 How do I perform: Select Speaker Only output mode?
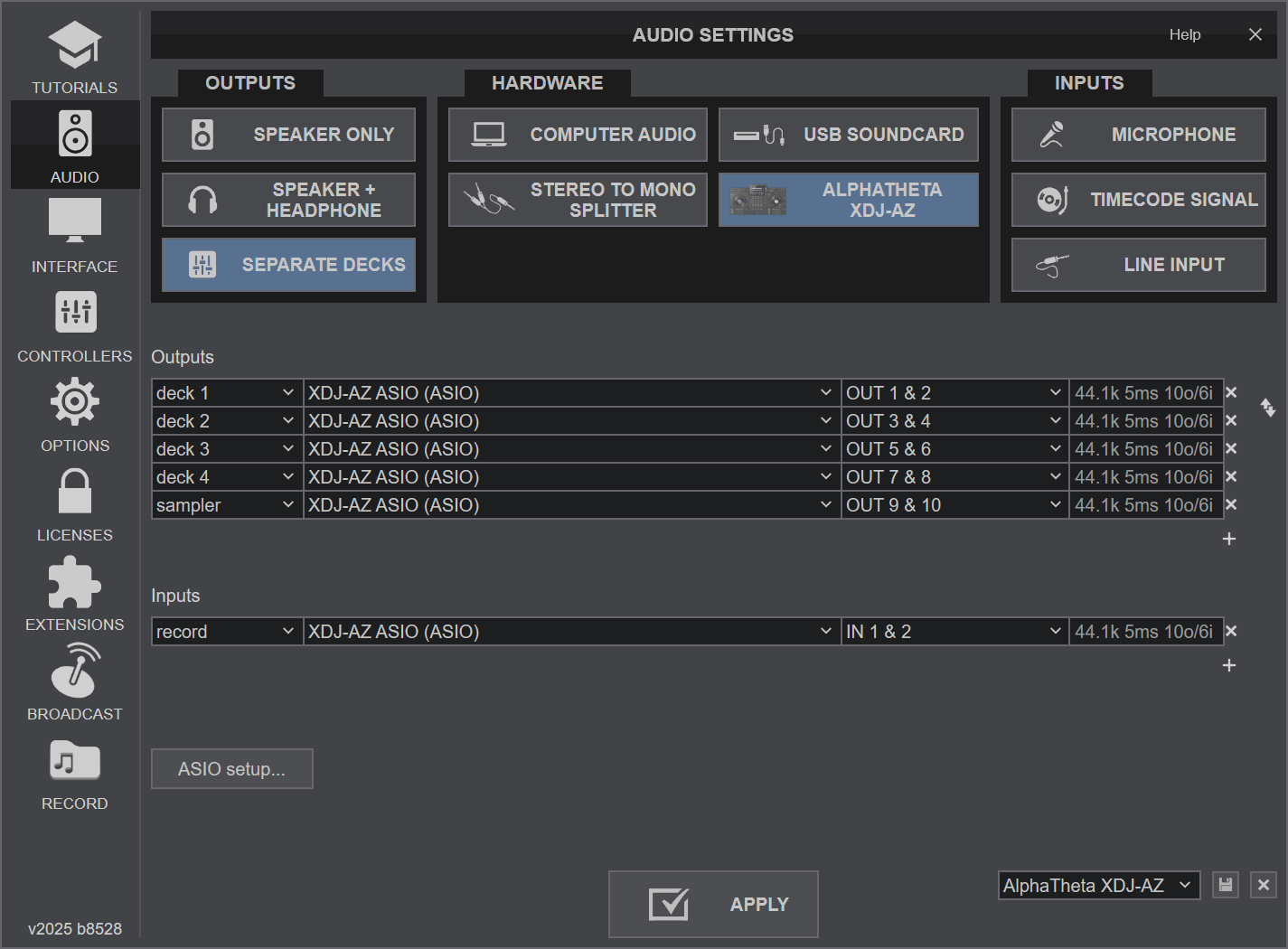[288, 135]
